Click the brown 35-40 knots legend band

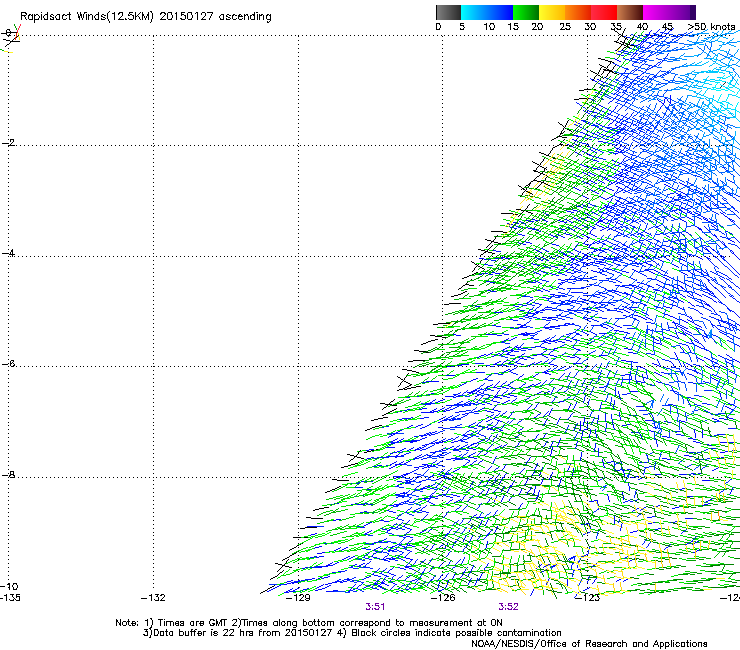(630, 12)
